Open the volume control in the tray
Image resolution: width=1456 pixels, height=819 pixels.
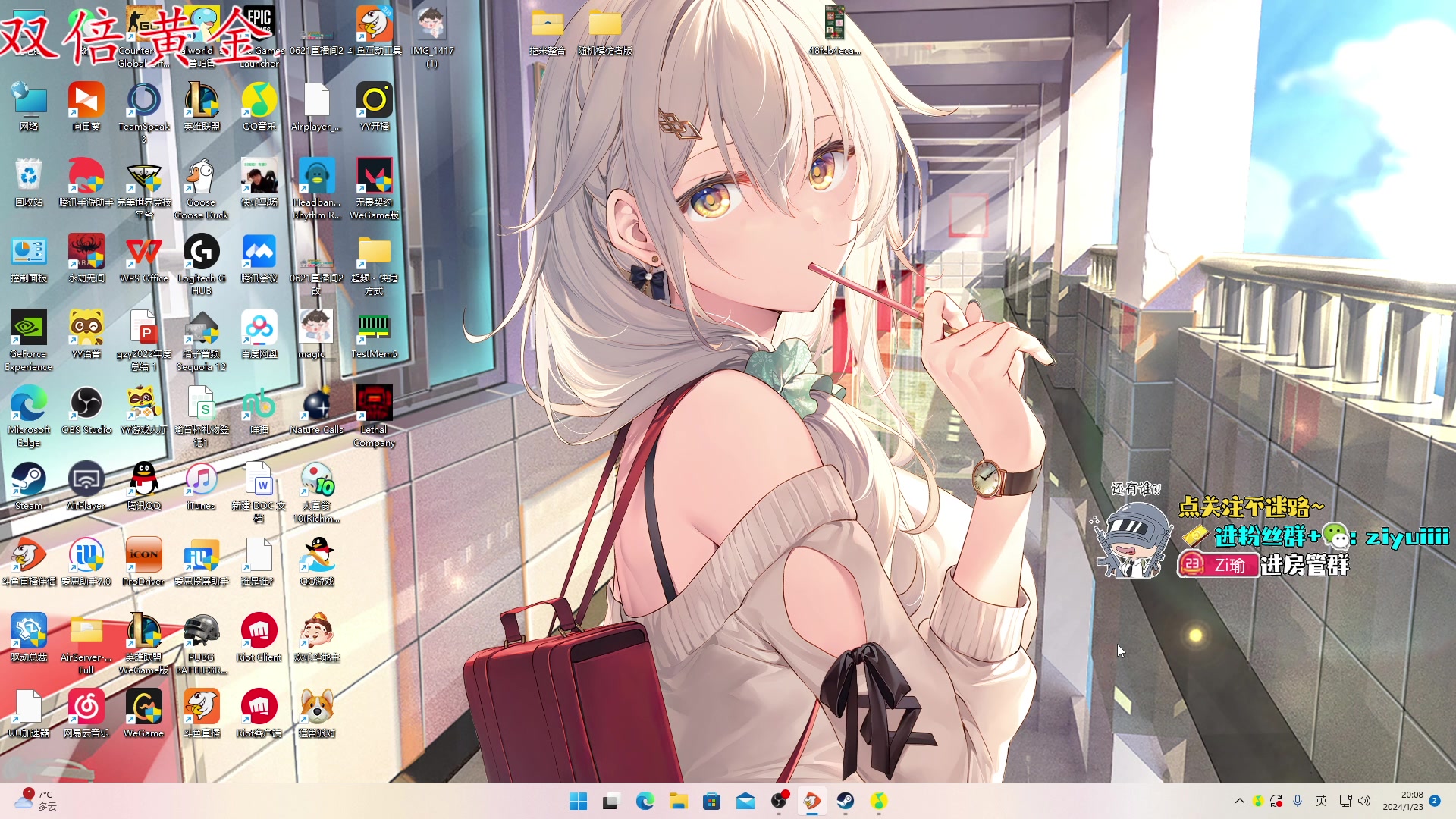point(1364,801)
